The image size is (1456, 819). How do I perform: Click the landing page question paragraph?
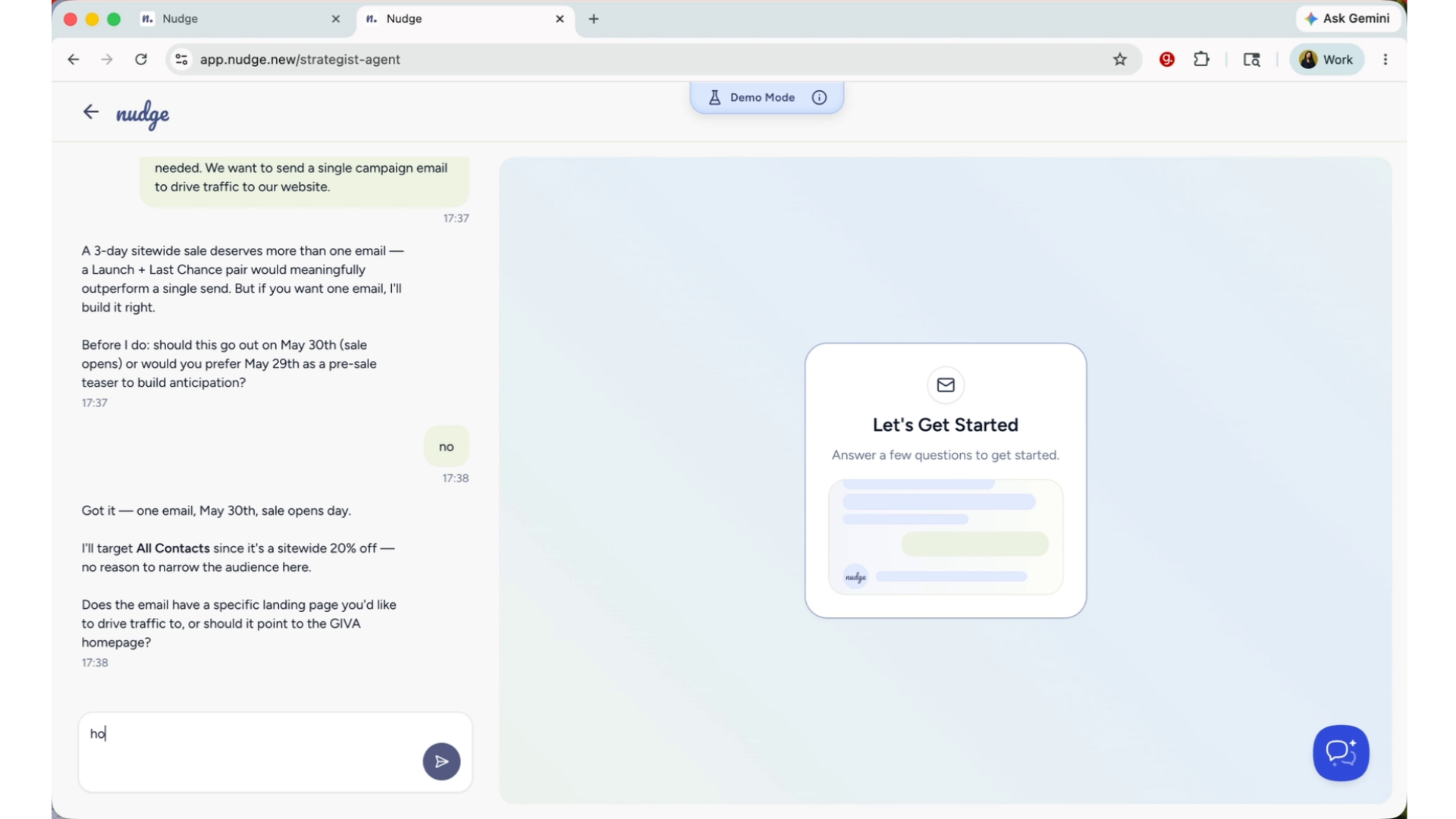coord(239,623)
